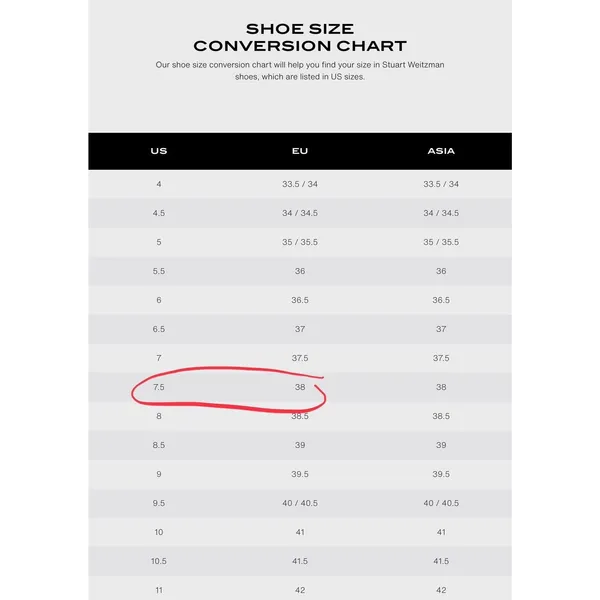Select EU 33.5 / 34 cell

(x=300, y=184)
